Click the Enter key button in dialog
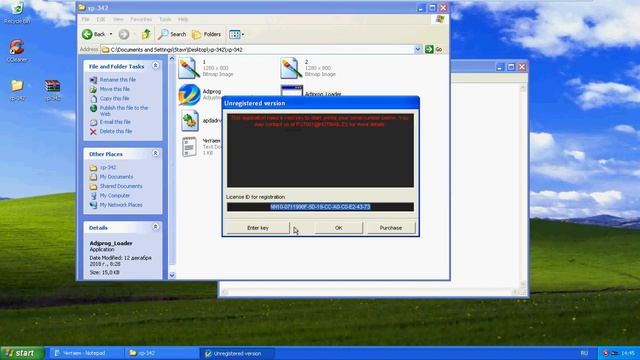Image resolution: width=640 pixels, height=360 pixels. click(258, 228)
